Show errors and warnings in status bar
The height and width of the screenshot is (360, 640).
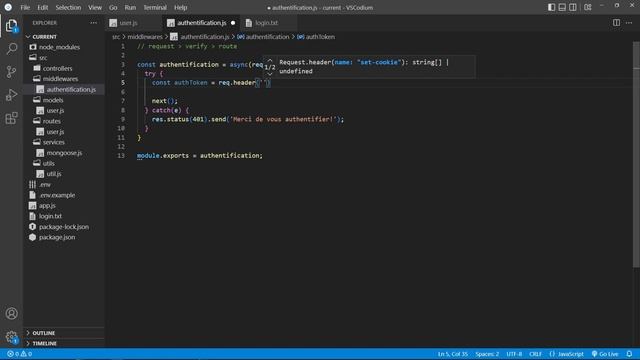[19, 354]
